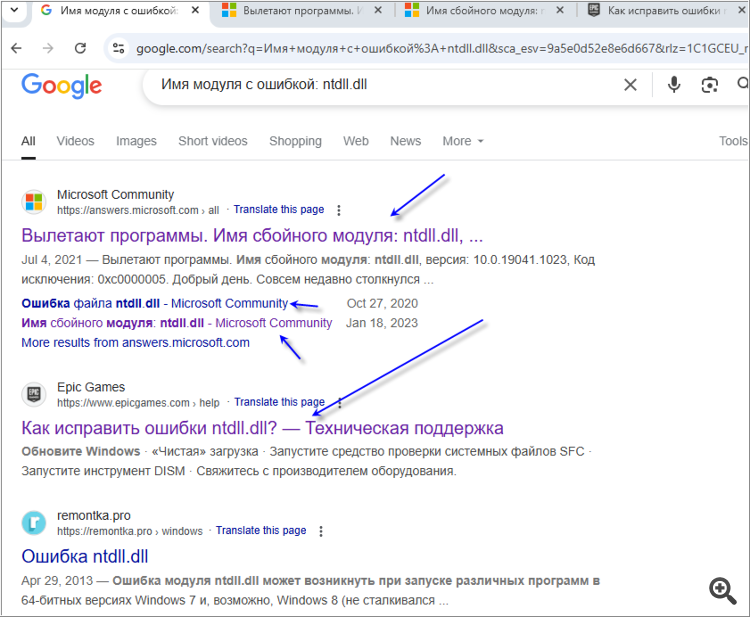Reload the page with the refresh icon
The width and height of the screenshot is (750, 617).
(x=80, y=48)
